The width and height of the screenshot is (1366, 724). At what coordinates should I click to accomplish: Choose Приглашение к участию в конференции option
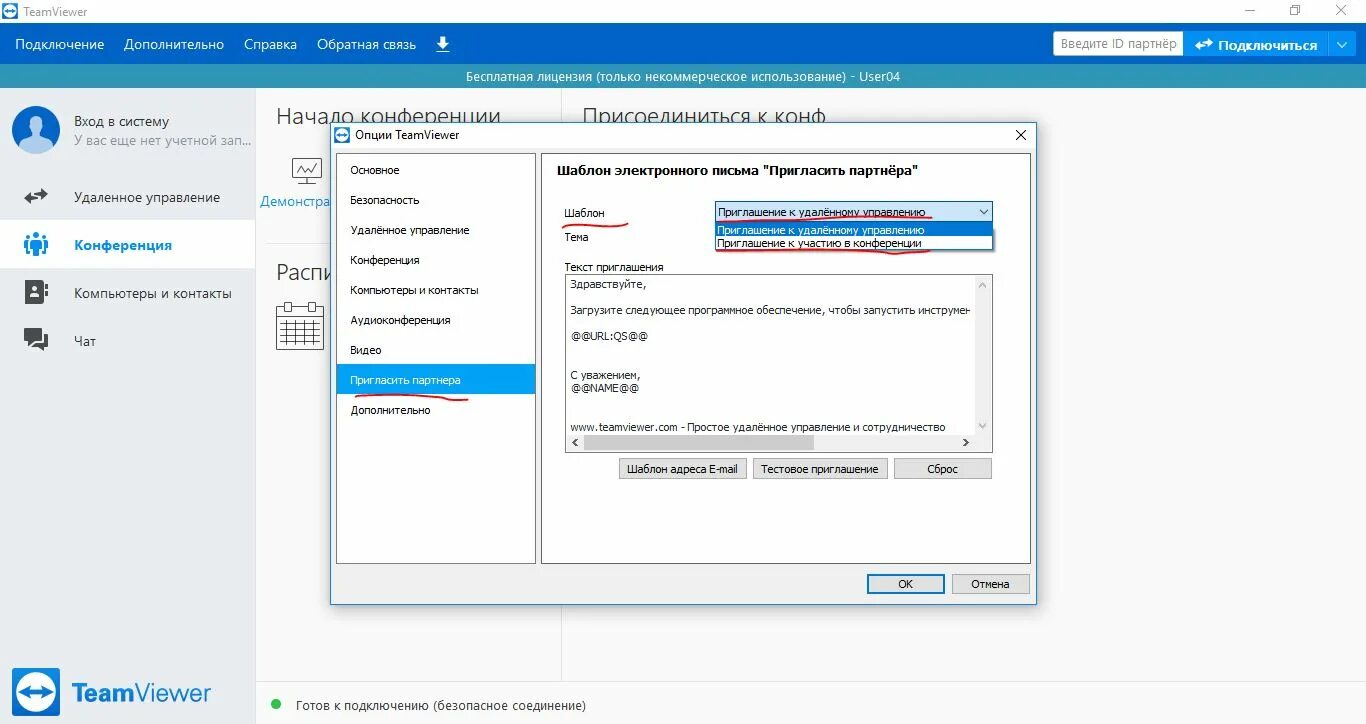pyautogui.click(x=854, y=243)
